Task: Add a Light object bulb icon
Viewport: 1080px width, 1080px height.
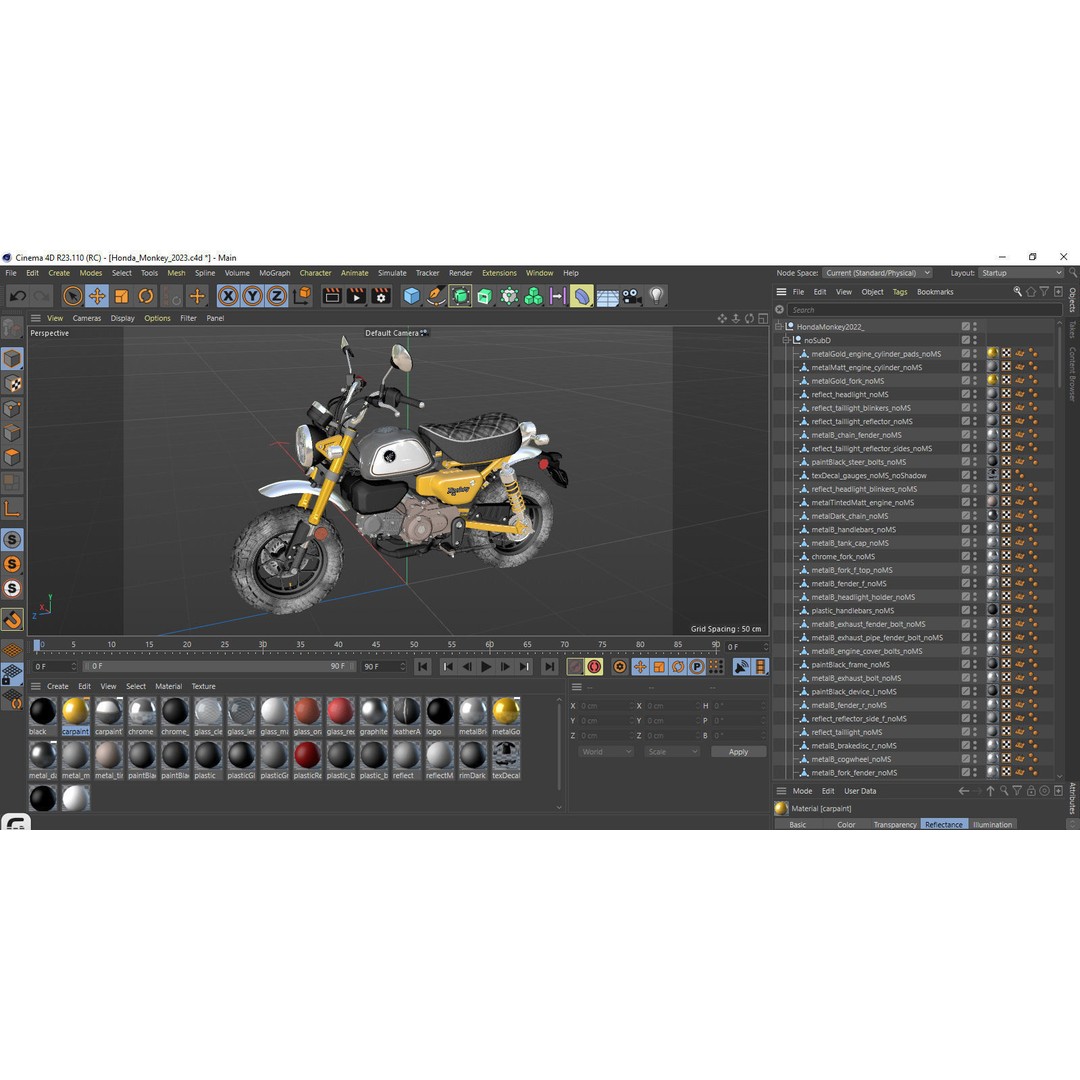Action: (656, 296)
